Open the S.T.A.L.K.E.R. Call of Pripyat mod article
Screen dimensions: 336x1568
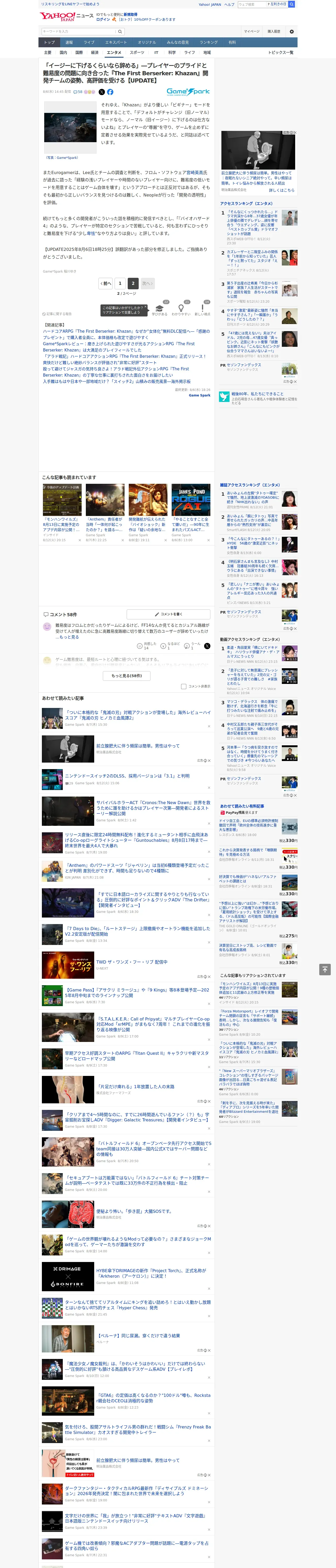[153, 1025]
